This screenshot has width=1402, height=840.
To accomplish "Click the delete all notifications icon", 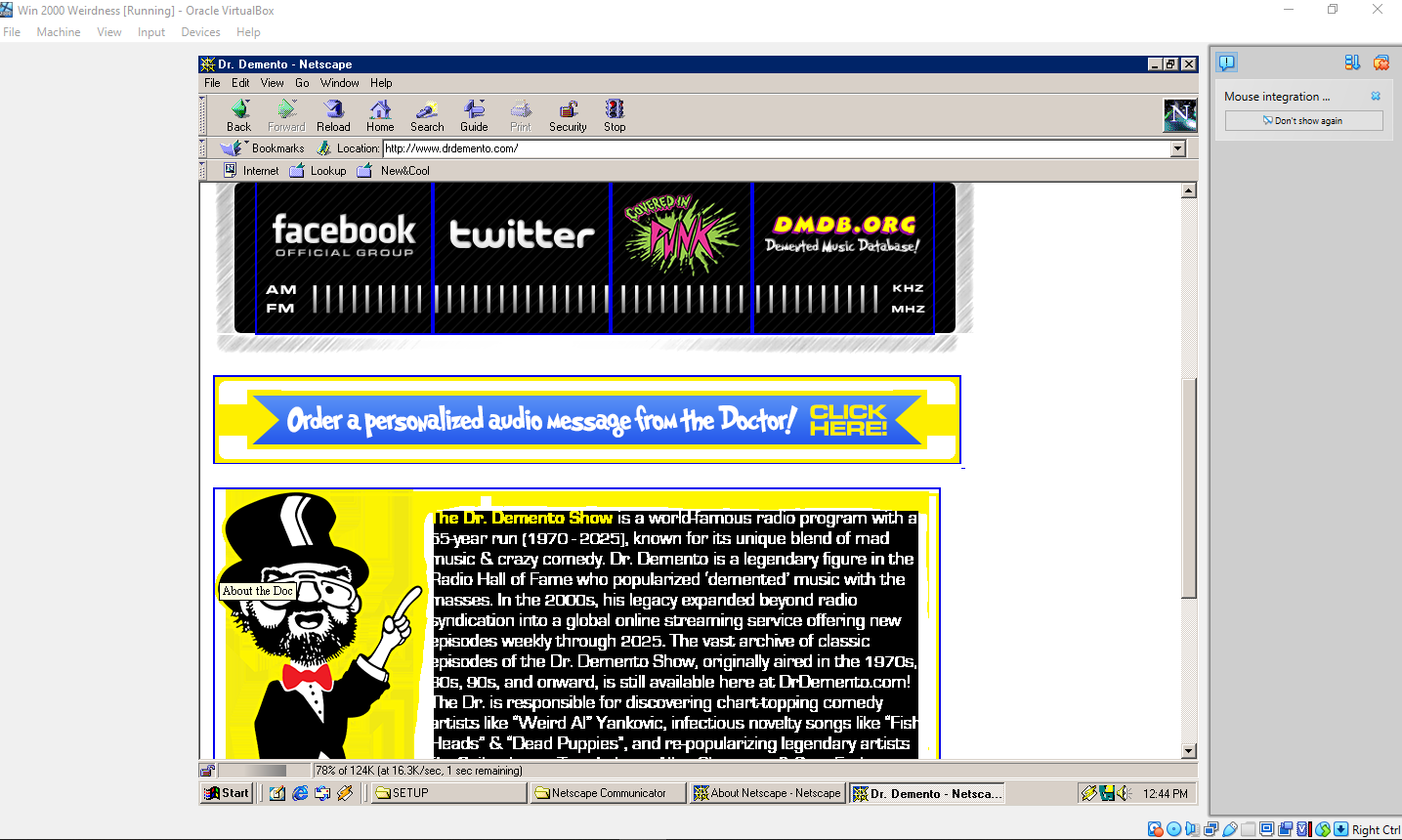I will pyautogui.click(x=1381, y=63).
